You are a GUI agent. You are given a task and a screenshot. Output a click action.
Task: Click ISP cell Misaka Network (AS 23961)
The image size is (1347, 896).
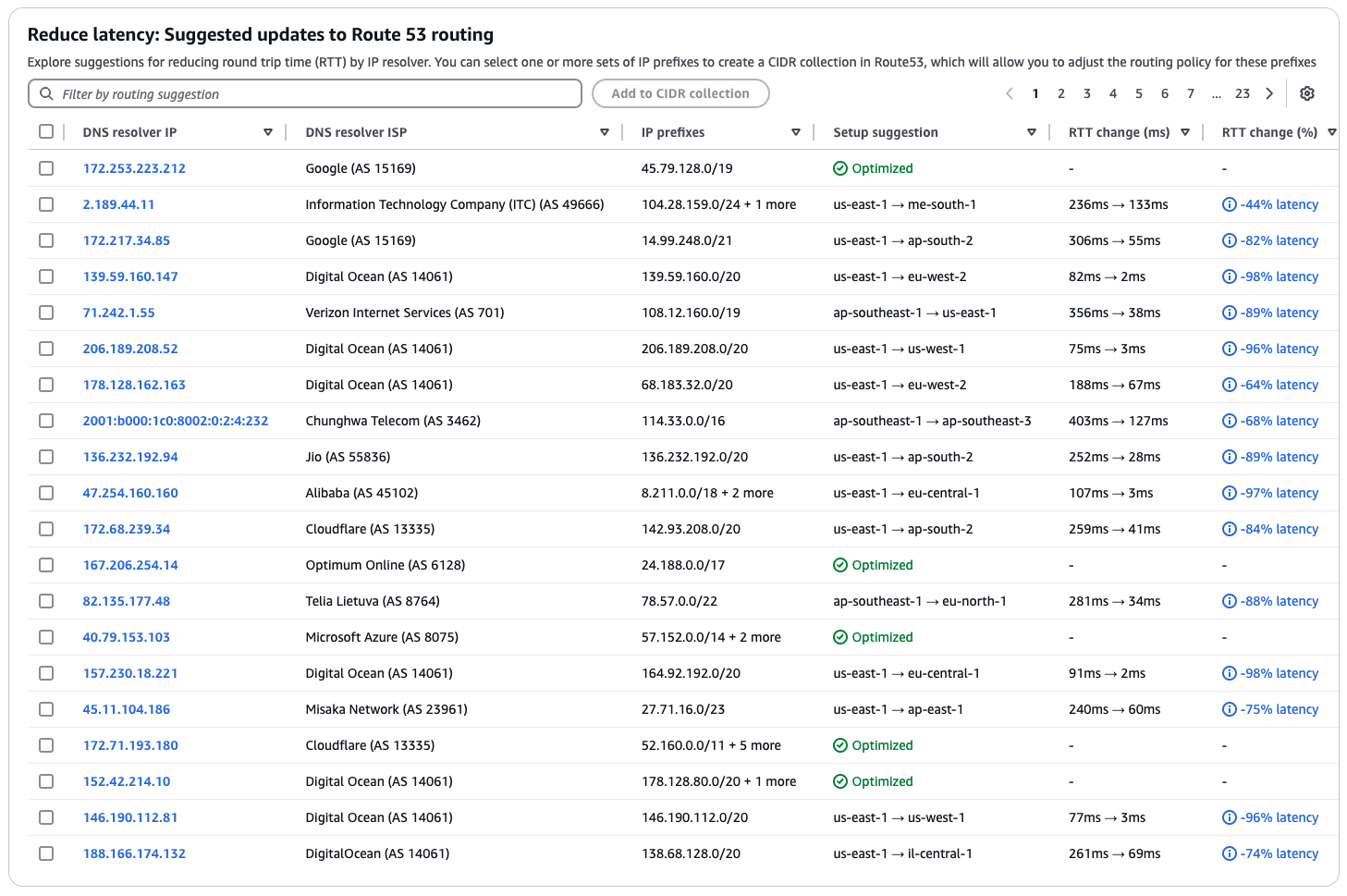click(x=386, y=709)
